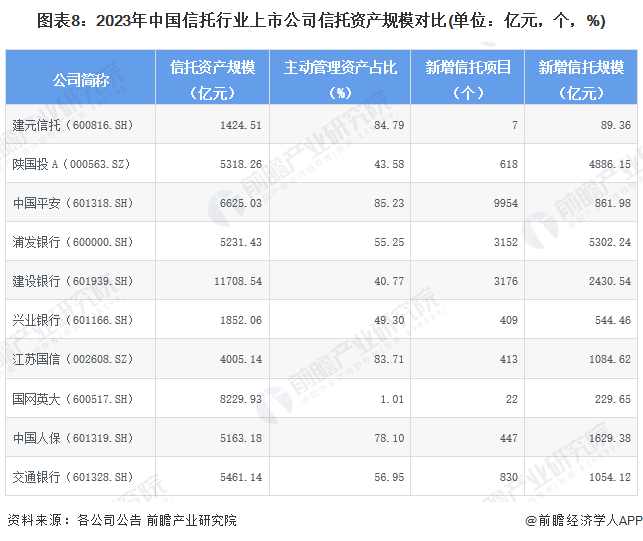This screenshot has height=541, width=643.
Task: Click the 85.23 percentage cell
Action: (x=389, y=203)
